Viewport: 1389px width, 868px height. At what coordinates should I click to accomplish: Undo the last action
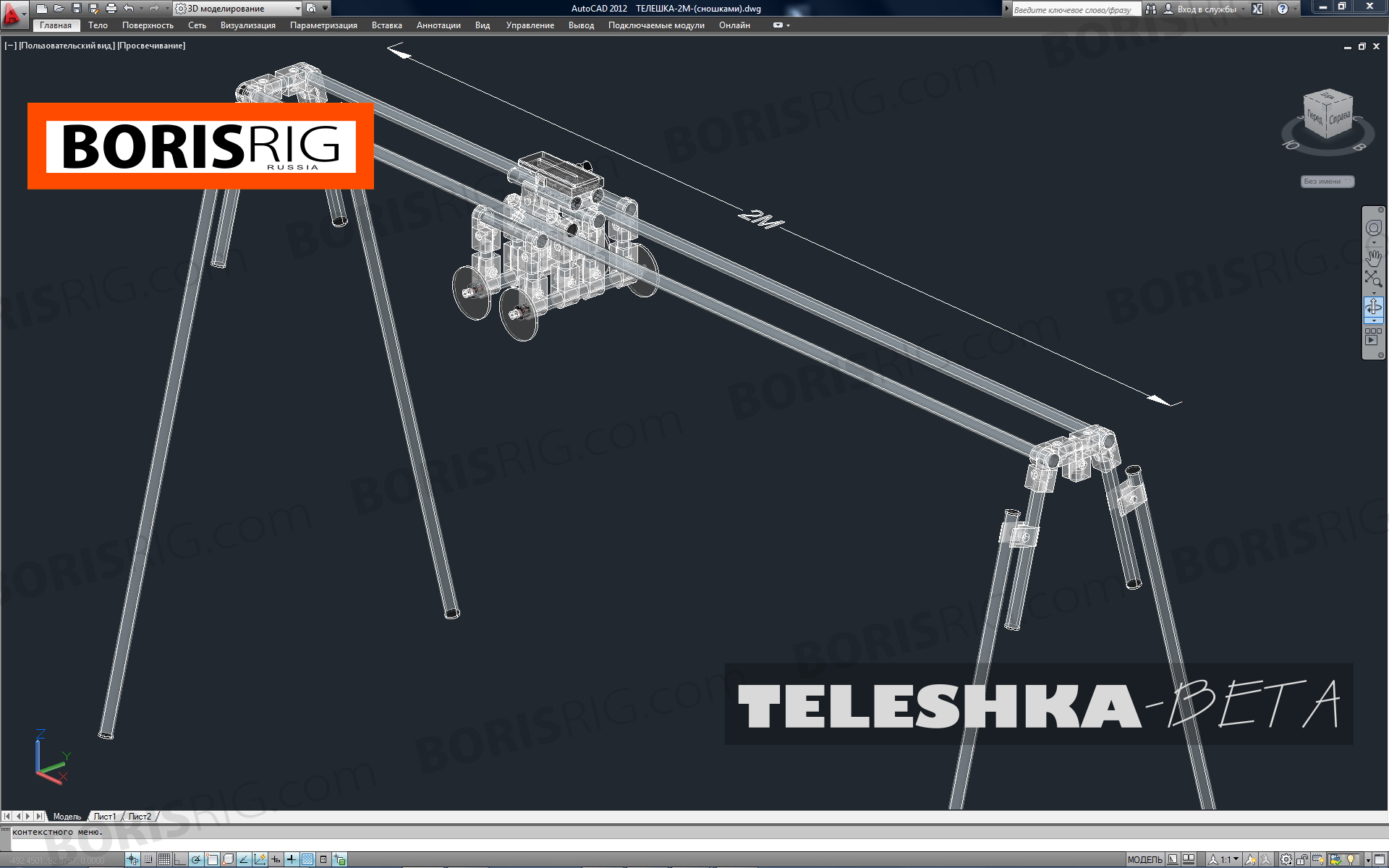[128, 9]
